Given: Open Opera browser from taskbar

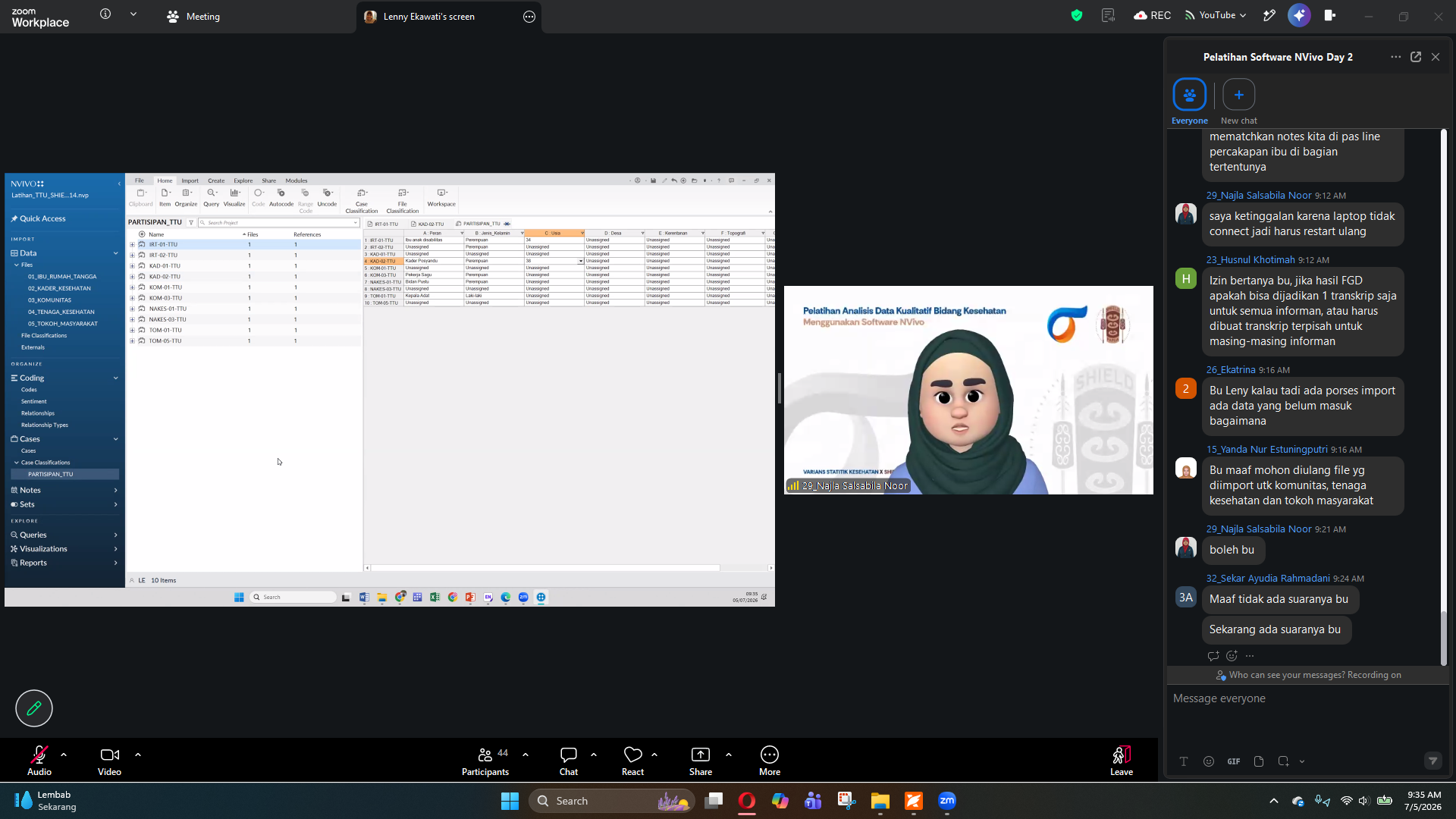Looking at the screenshot, I should point(747,801).
